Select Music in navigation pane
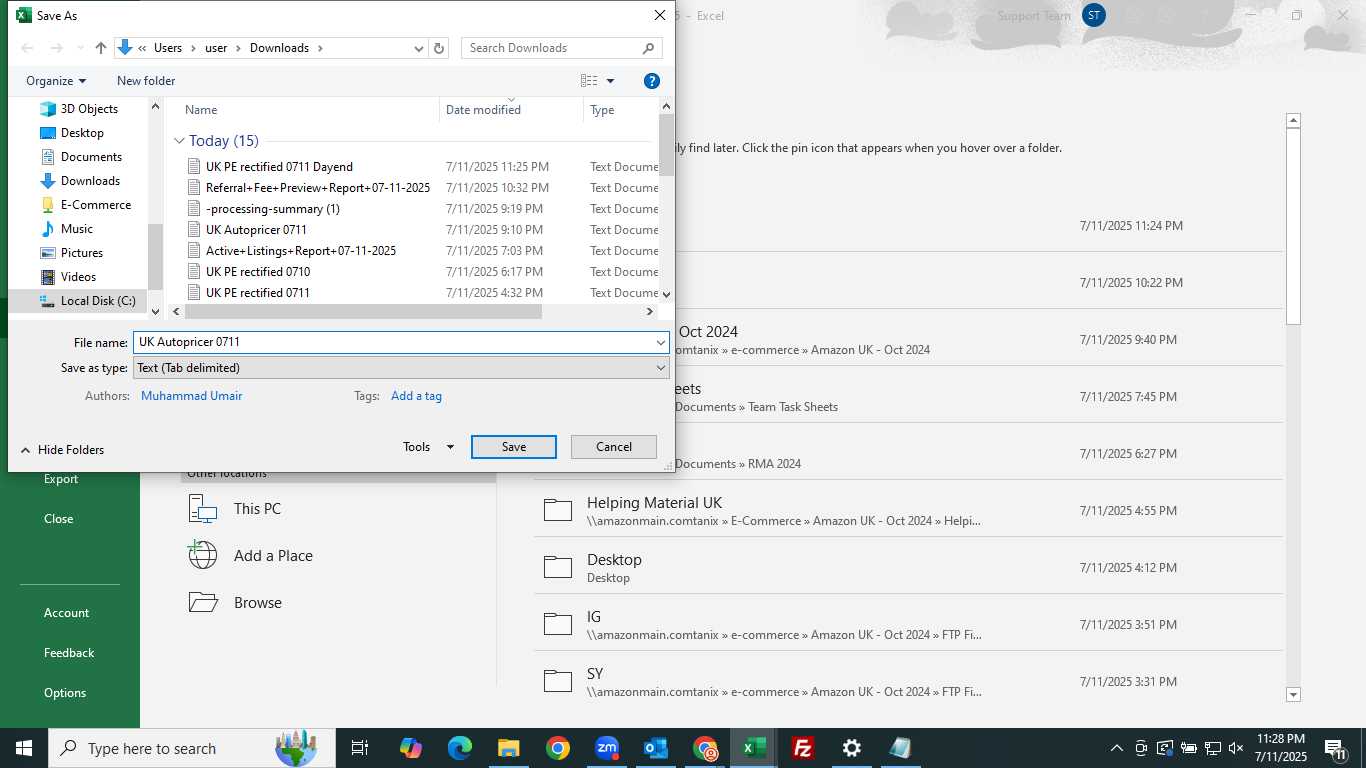The width and height of the screenshot is (1366, 768). [76, 229]
